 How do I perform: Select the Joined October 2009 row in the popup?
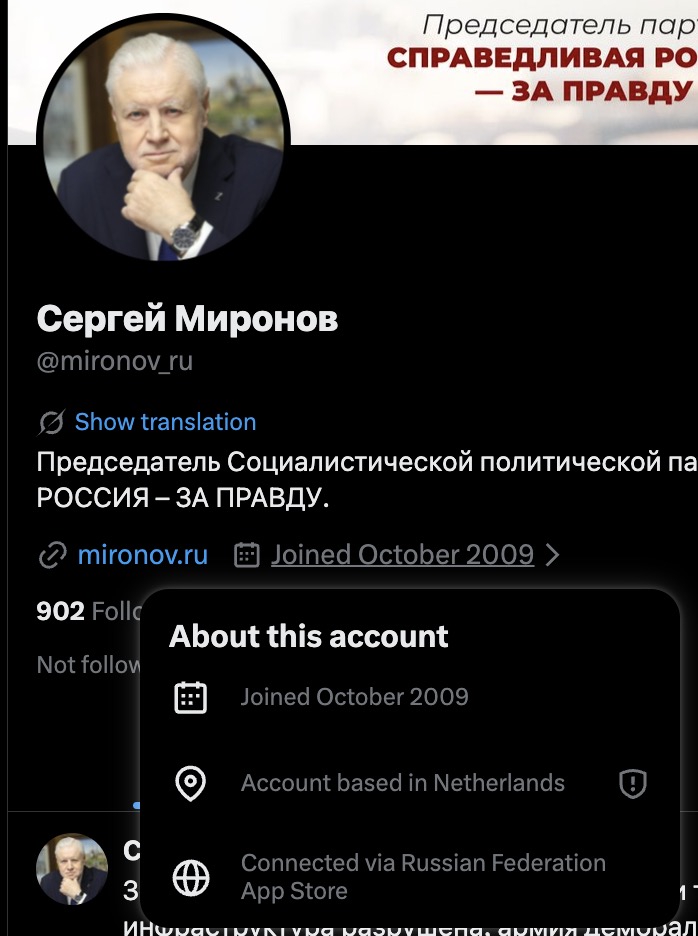point(354,697)
